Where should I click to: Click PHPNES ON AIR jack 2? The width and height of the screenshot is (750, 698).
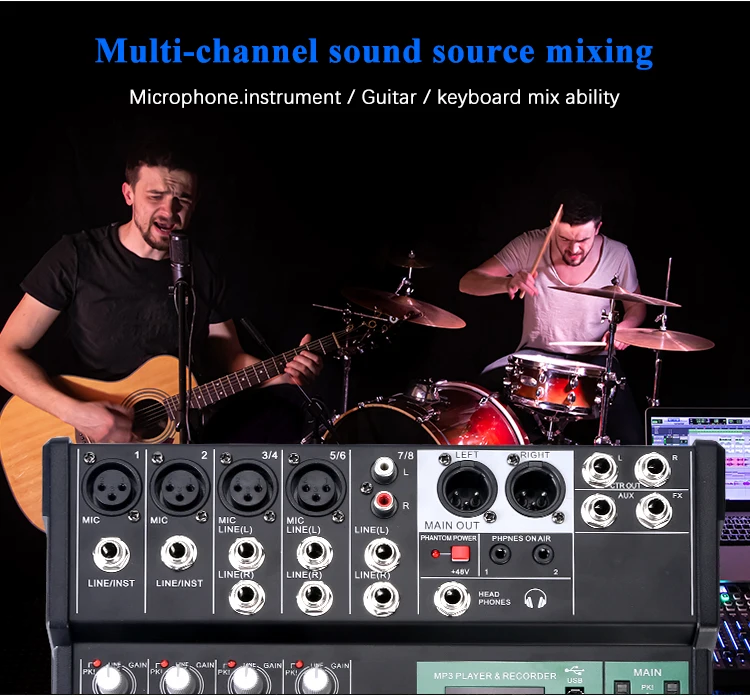coord(543,555)
